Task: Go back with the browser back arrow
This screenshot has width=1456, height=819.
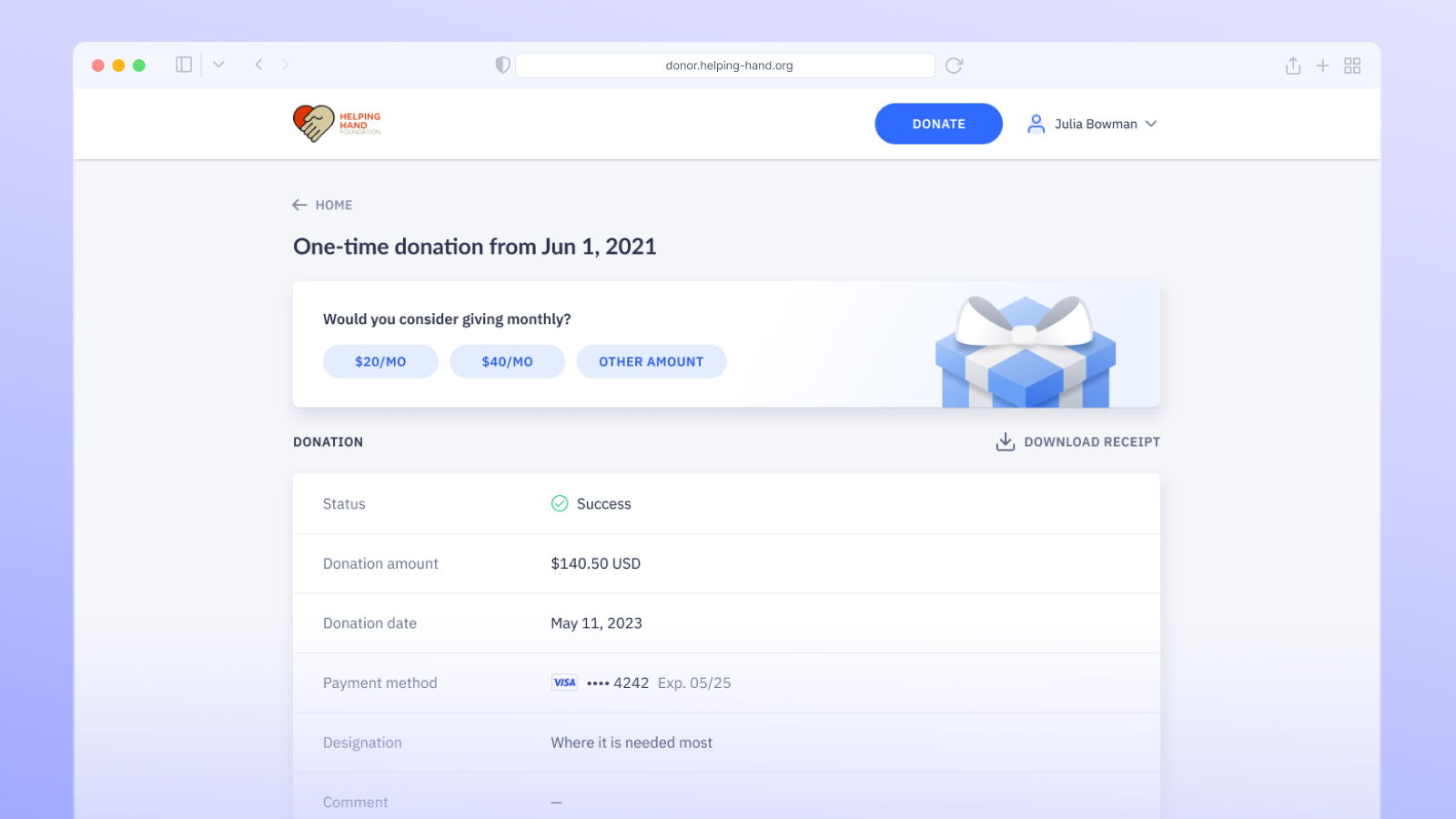Action: pos(259,65)
